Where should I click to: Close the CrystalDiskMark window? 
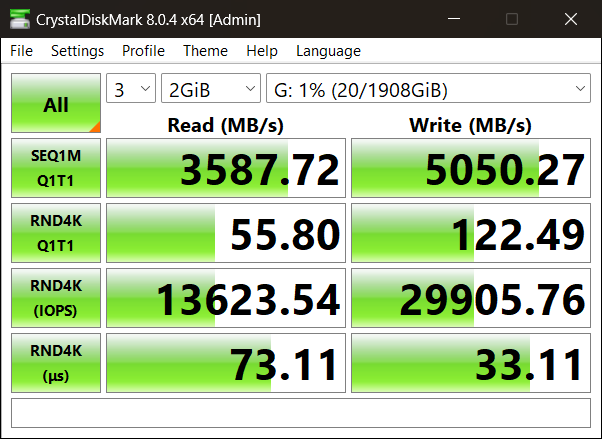[571, 19]
